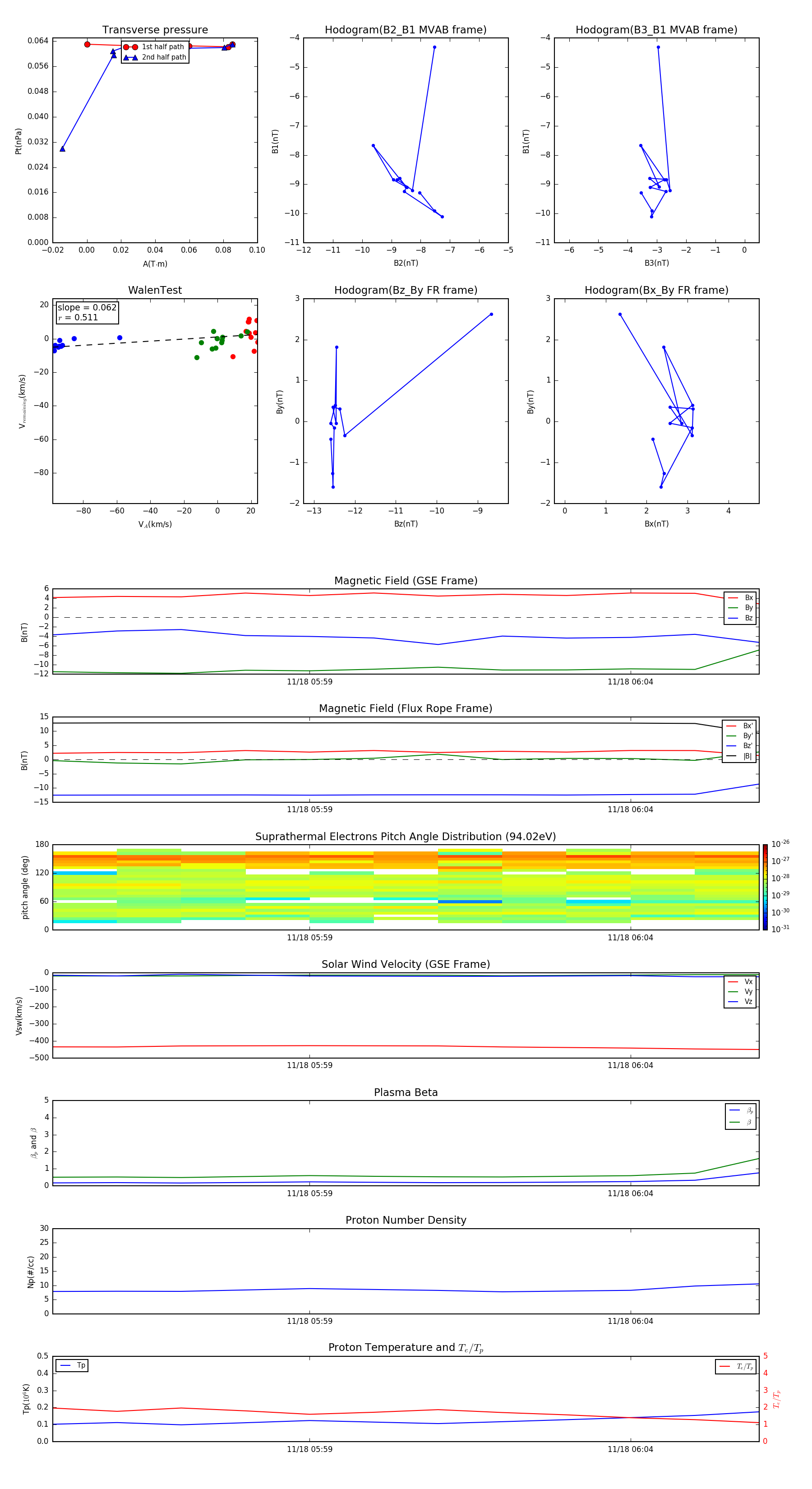The width and height of the screenshot is (812, 1489).
Task: Click '11/18 06:04' under GSE magnetic field panel
Action: point(630,682)
